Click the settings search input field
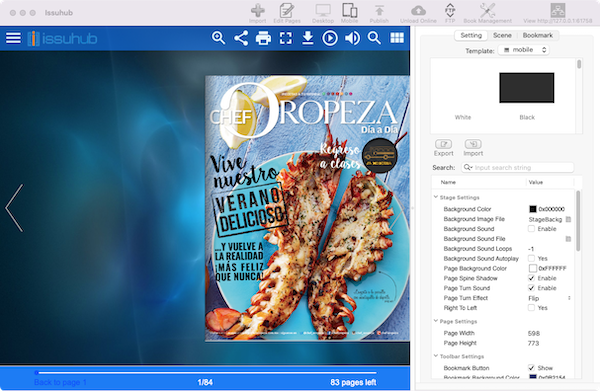Viewport: 600px width, 391px height. pyautogui.click(x=518, y=168)
